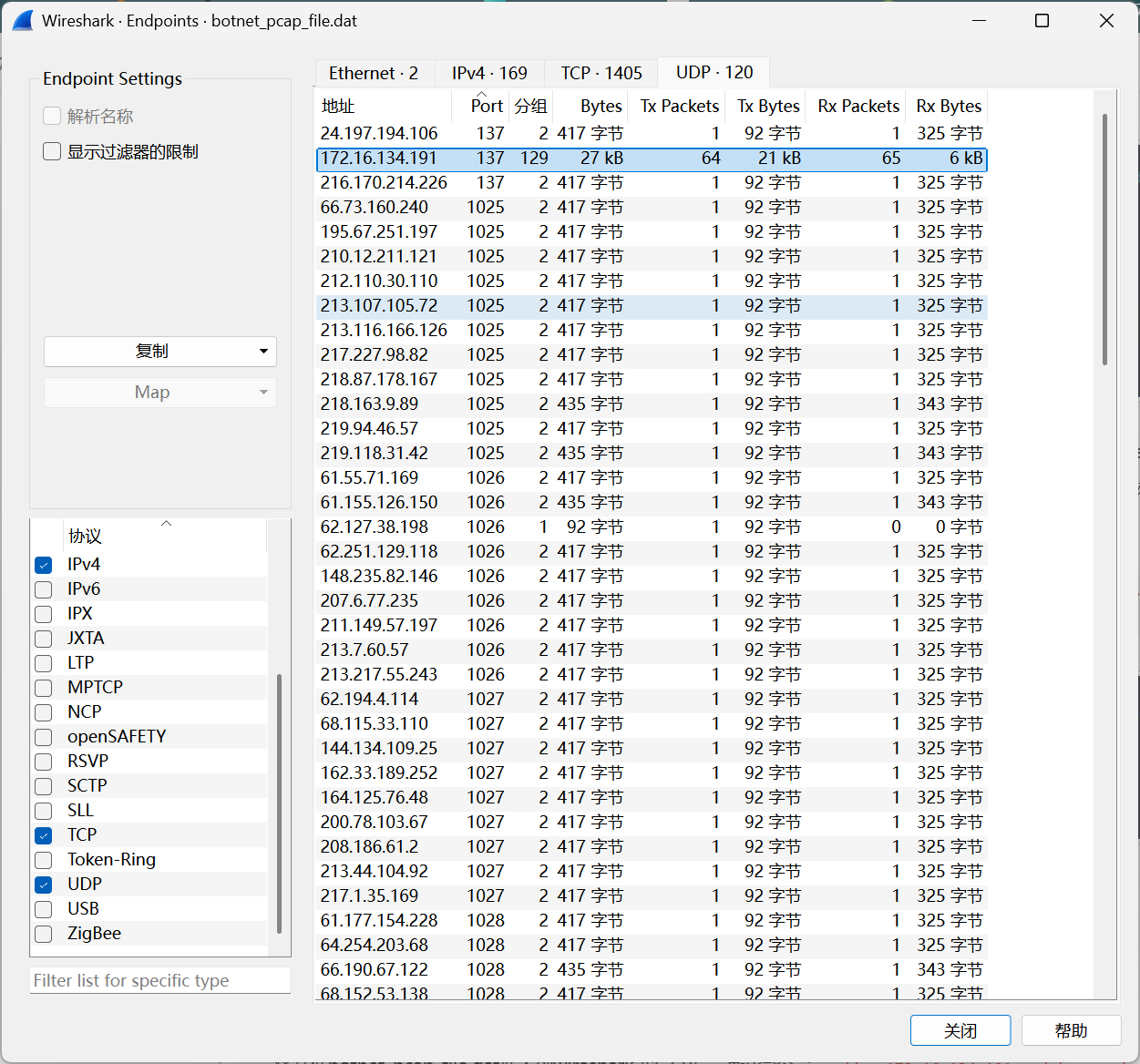Check the IPv6 protocol checkbox

tap(44, 589)
